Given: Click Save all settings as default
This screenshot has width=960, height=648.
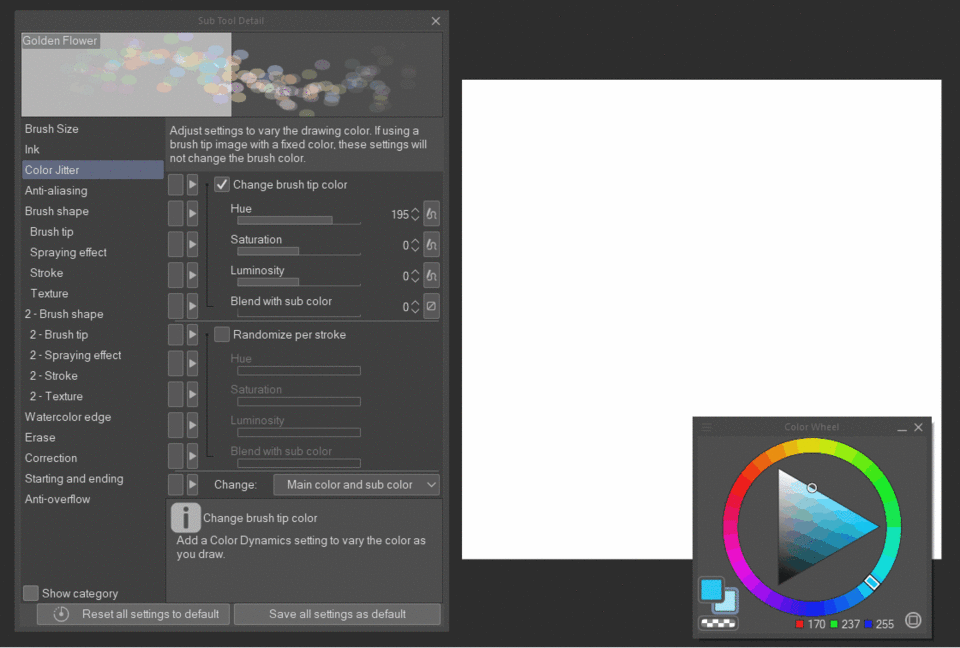Looking at the screenshot, I should [x=337, y=614].
